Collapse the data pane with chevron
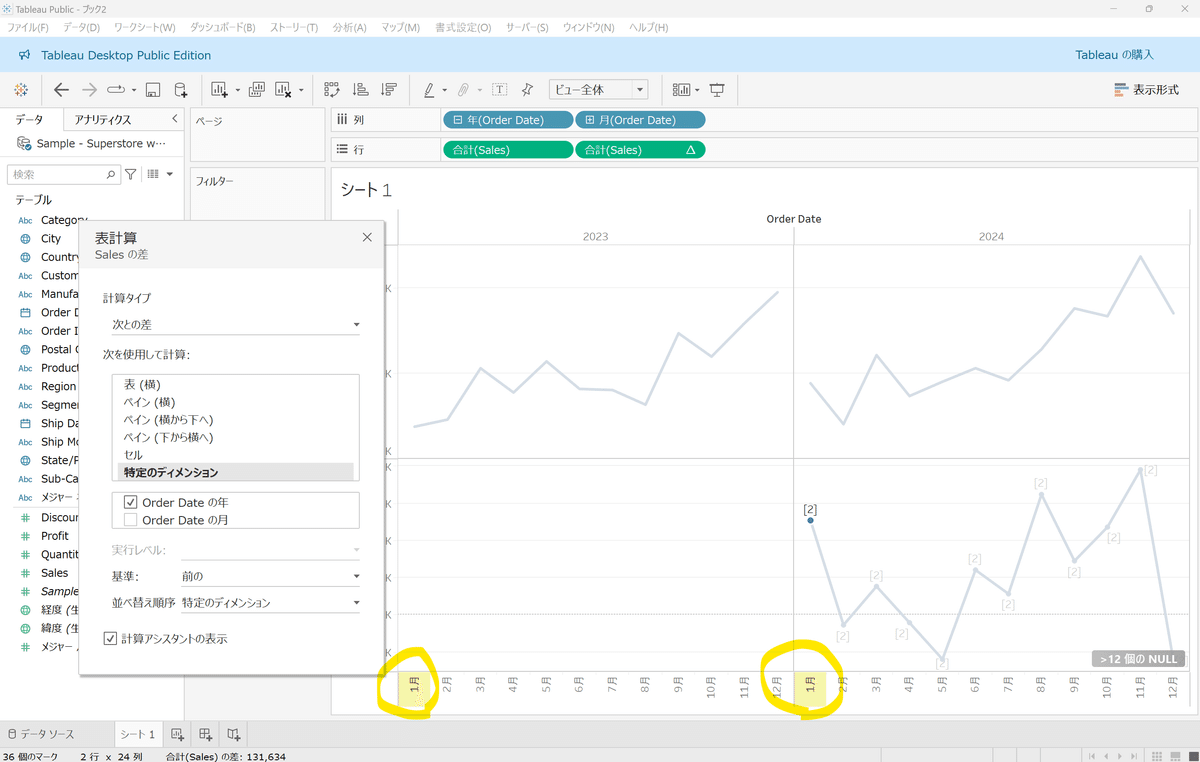Viewport: 1200px width, 762px height. tap(175, 119)
